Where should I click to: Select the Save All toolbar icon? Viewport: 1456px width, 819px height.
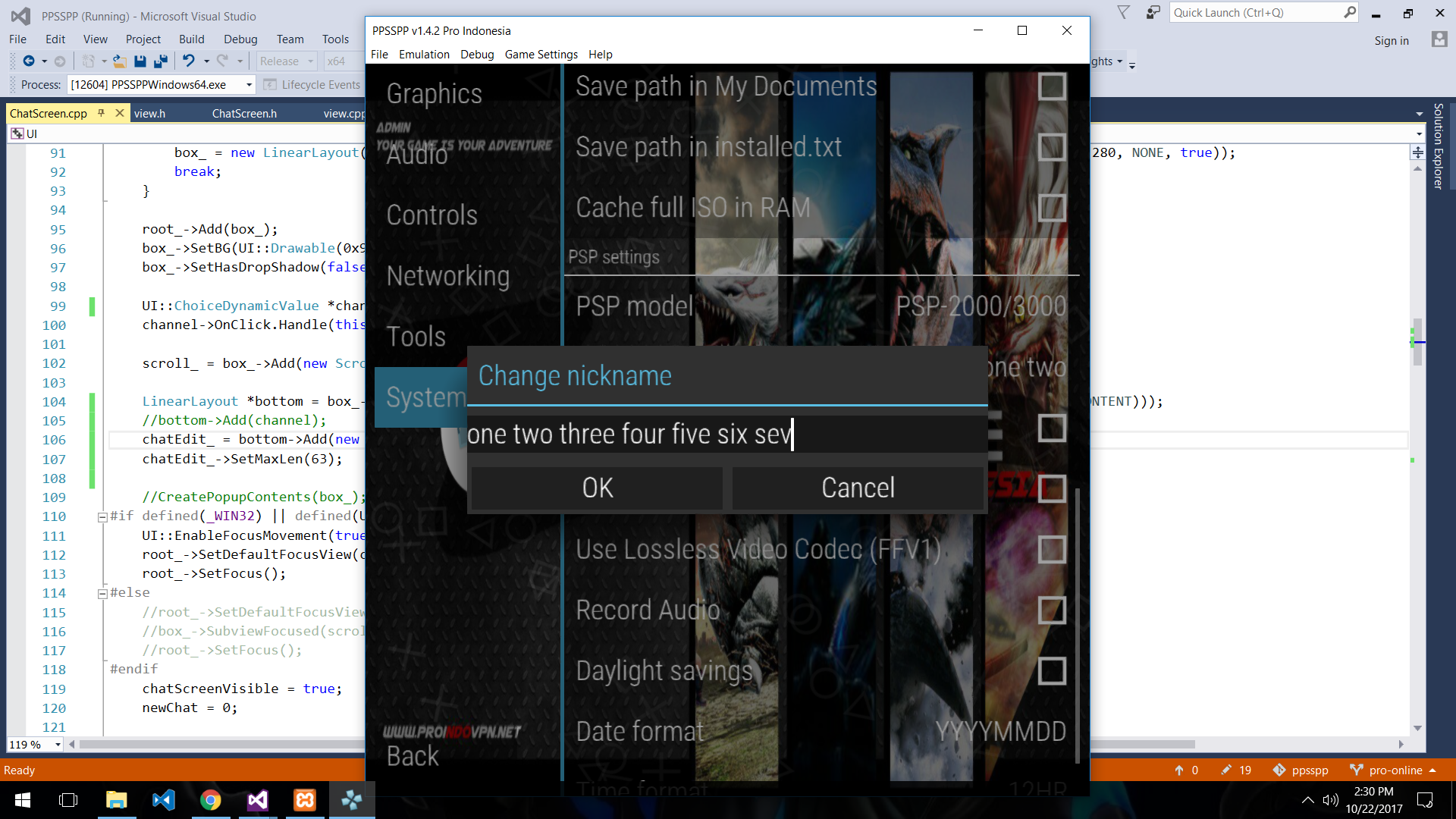[x=161, y=61]
